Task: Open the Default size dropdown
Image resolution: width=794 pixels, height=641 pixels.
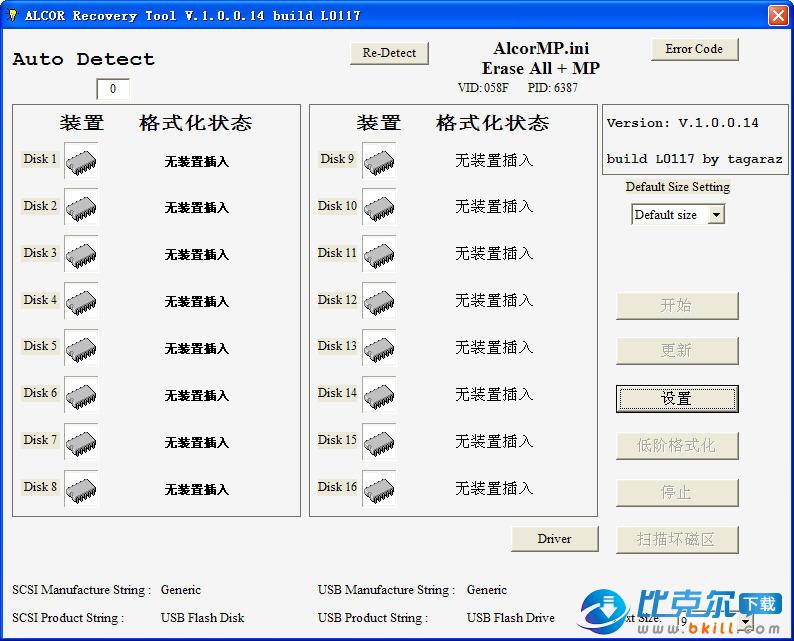Action: (715, 215)
